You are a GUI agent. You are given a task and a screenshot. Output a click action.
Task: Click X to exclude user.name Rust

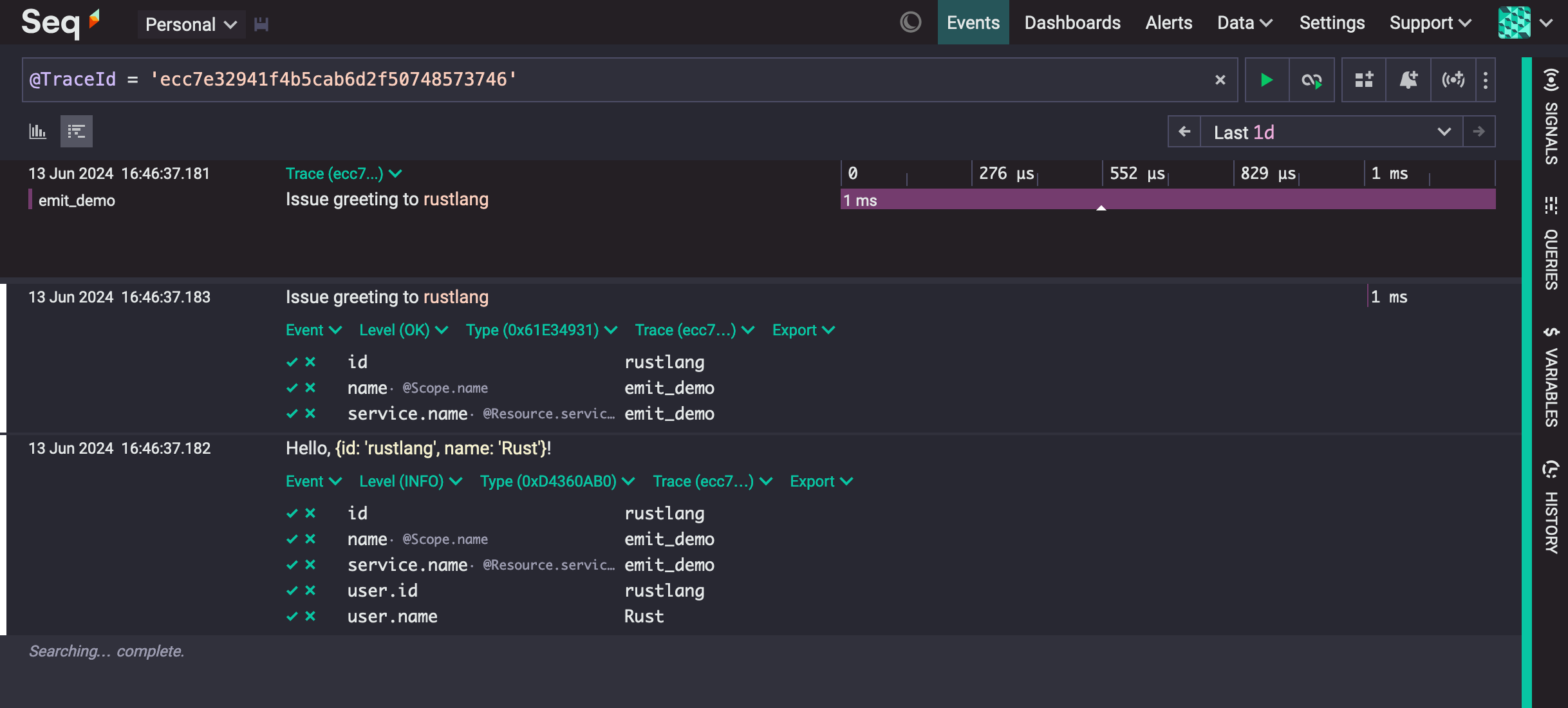pos(310,617)
